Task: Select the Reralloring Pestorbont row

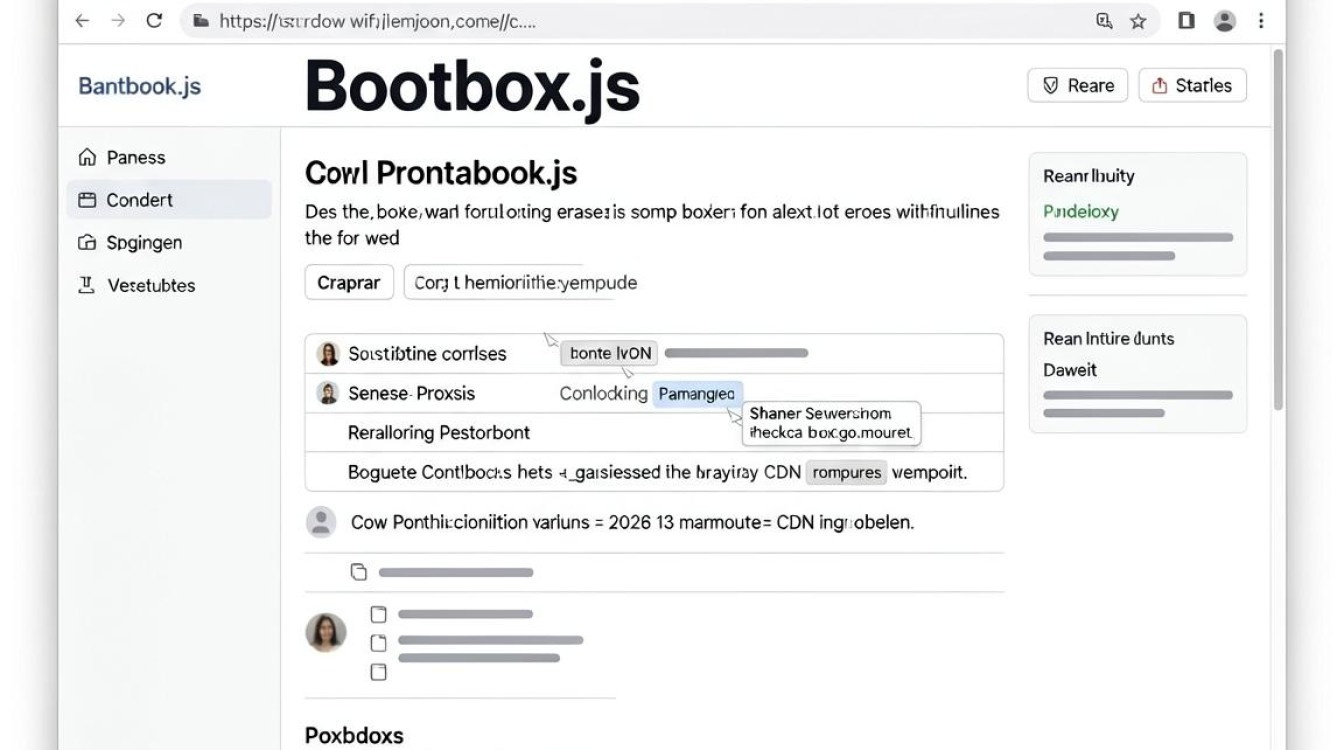Action: (654, 433)
